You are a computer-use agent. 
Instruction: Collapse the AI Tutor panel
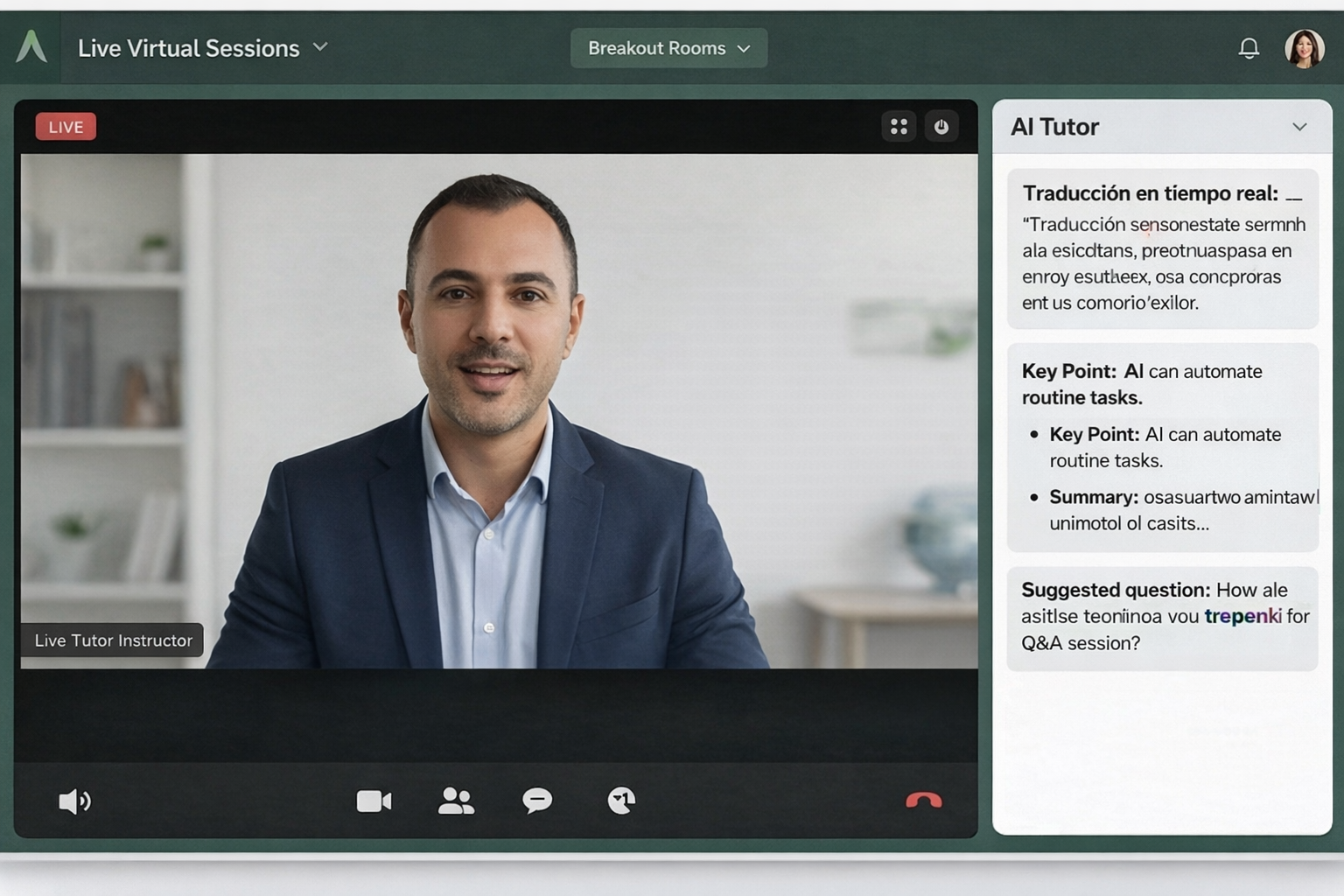[x=1299, y=127]
